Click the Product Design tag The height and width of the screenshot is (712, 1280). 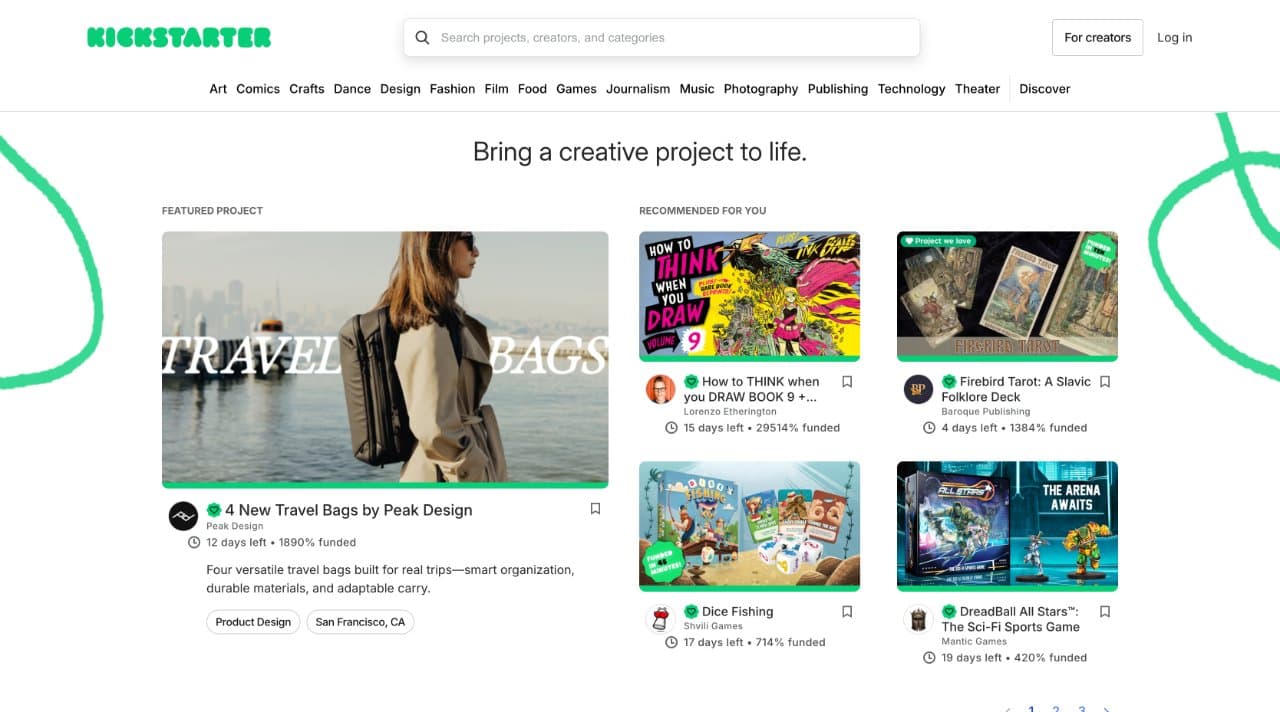[x=253, y=622]
